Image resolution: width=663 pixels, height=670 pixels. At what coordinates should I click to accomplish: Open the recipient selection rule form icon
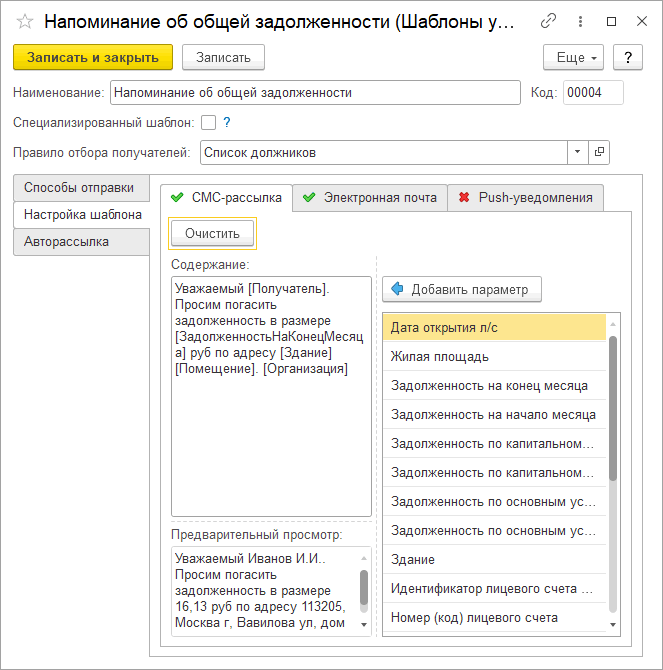click(600, 152)
